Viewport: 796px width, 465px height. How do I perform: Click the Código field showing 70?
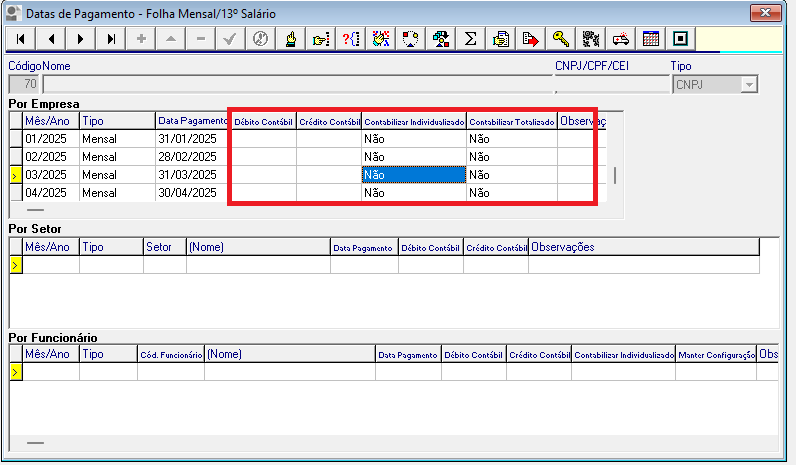pyautogui.click(x=24, y=84)
